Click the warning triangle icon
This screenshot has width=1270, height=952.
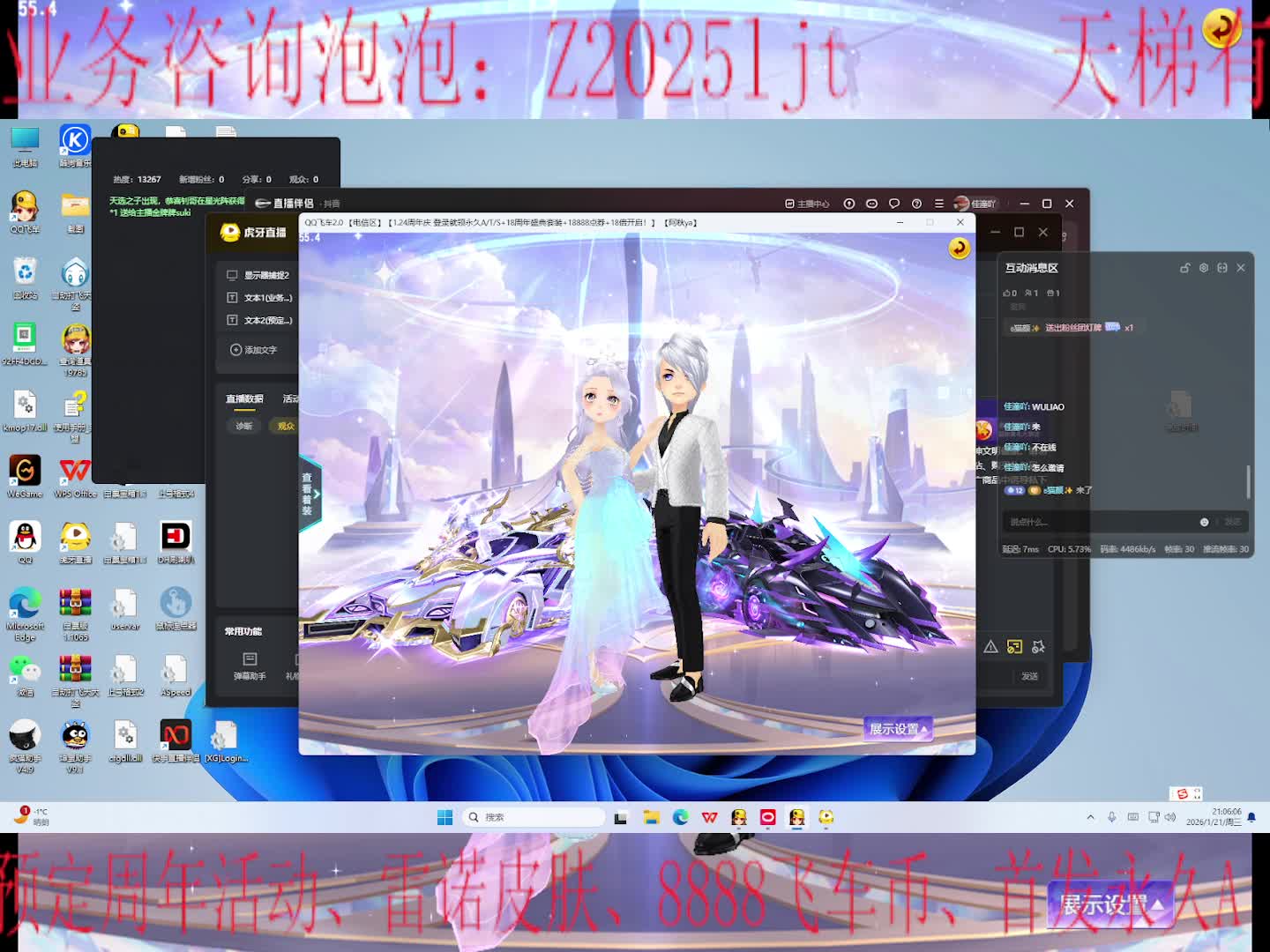pyautogui.click(x=990, y=647)
